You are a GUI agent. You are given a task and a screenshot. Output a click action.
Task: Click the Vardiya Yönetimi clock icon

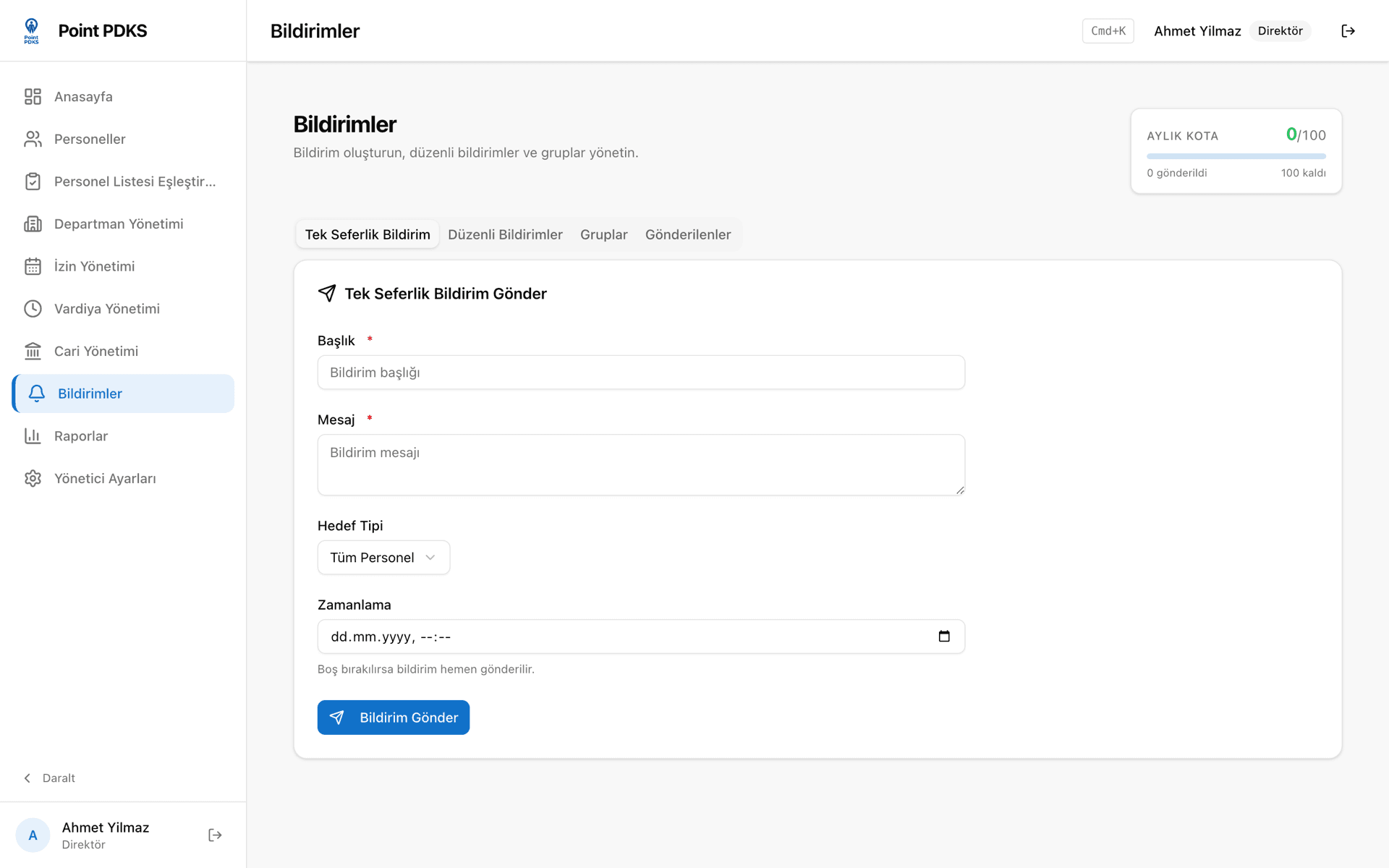tap(33, 309)
